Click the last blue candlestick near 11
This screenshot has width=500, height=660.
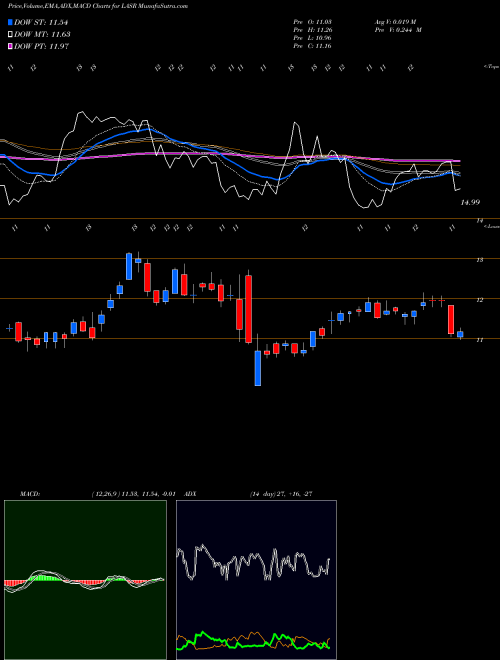pyautogui.click(x=460, y=334)
